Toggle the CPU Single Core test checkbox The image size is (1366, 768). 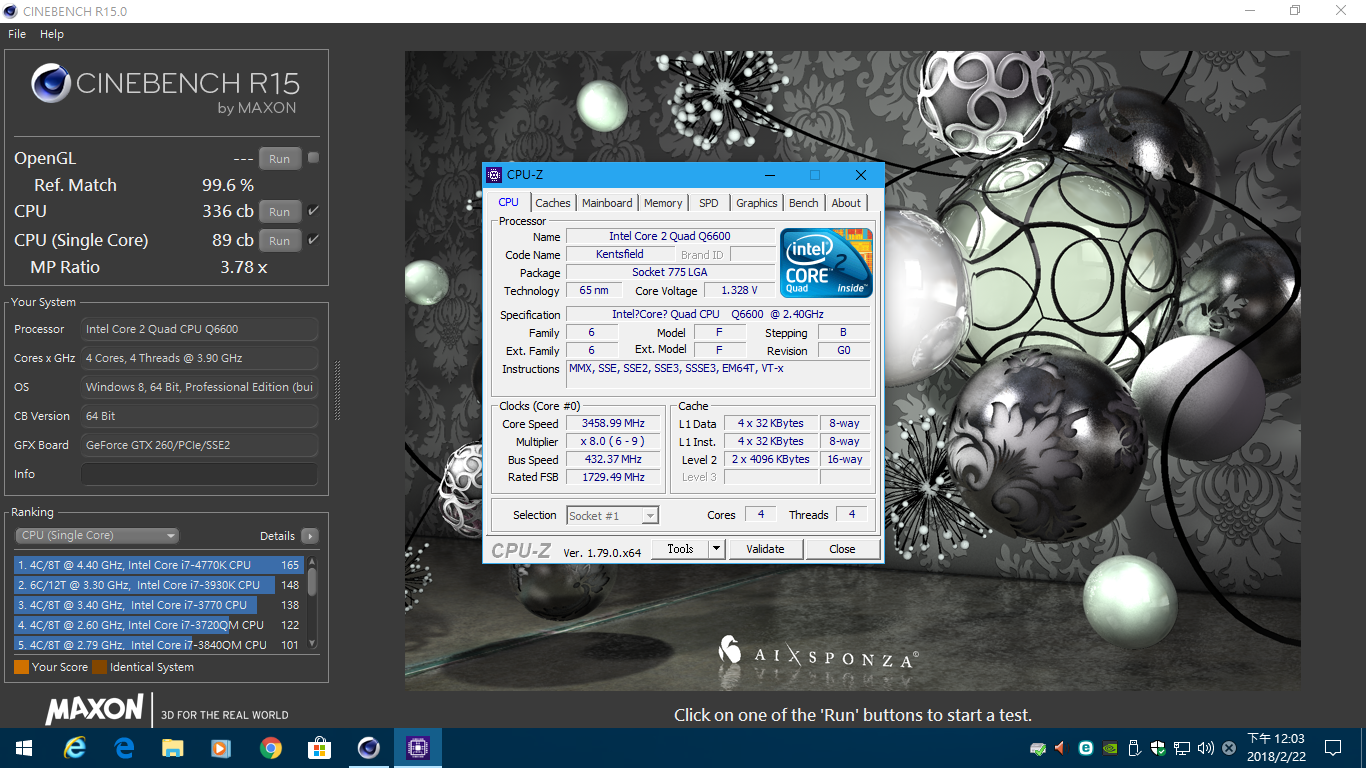313,240
